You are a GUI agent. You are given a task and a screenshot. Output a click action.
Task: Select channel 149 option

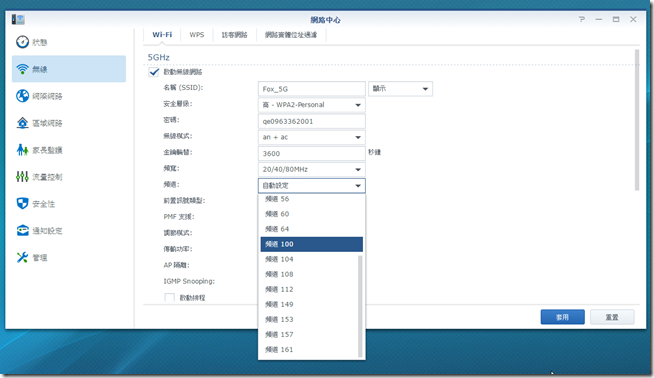pos(309,304)
